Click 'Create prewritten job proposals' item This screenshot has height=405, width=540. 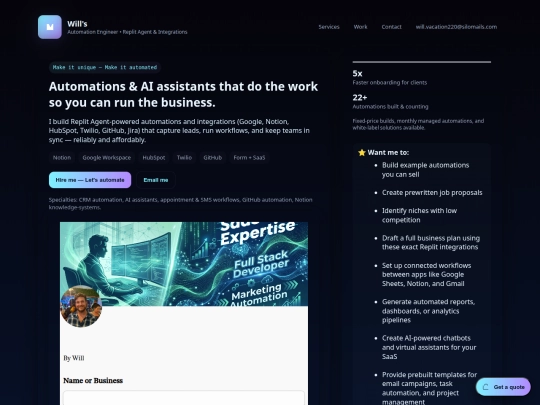click(432, 193)
